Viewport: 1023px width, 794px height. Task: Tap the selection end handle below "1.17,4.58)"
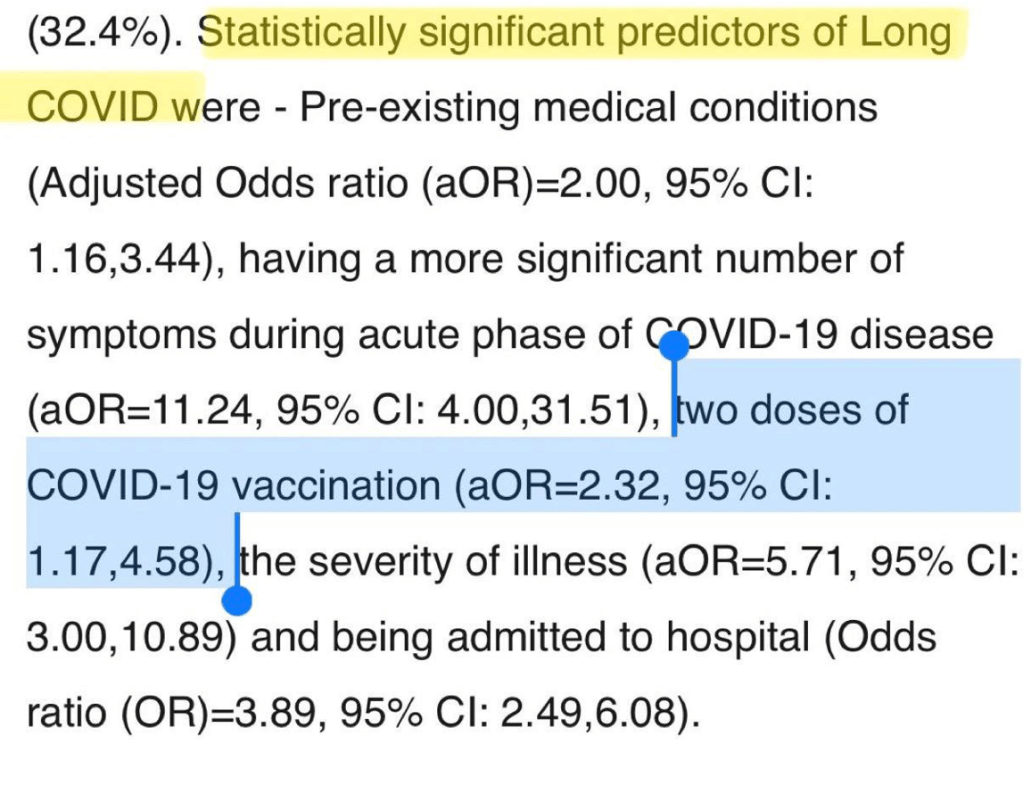237,600
